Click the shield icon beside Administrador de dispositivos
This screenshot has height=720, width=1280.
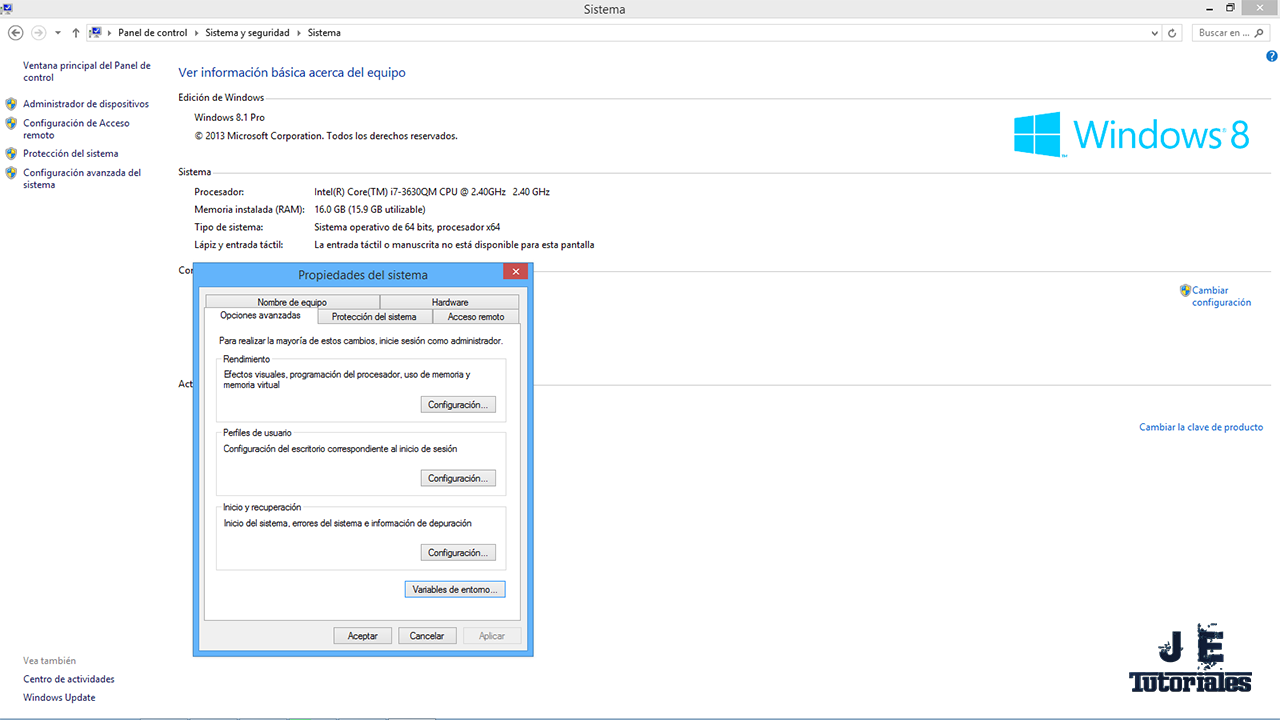[11, 104]
